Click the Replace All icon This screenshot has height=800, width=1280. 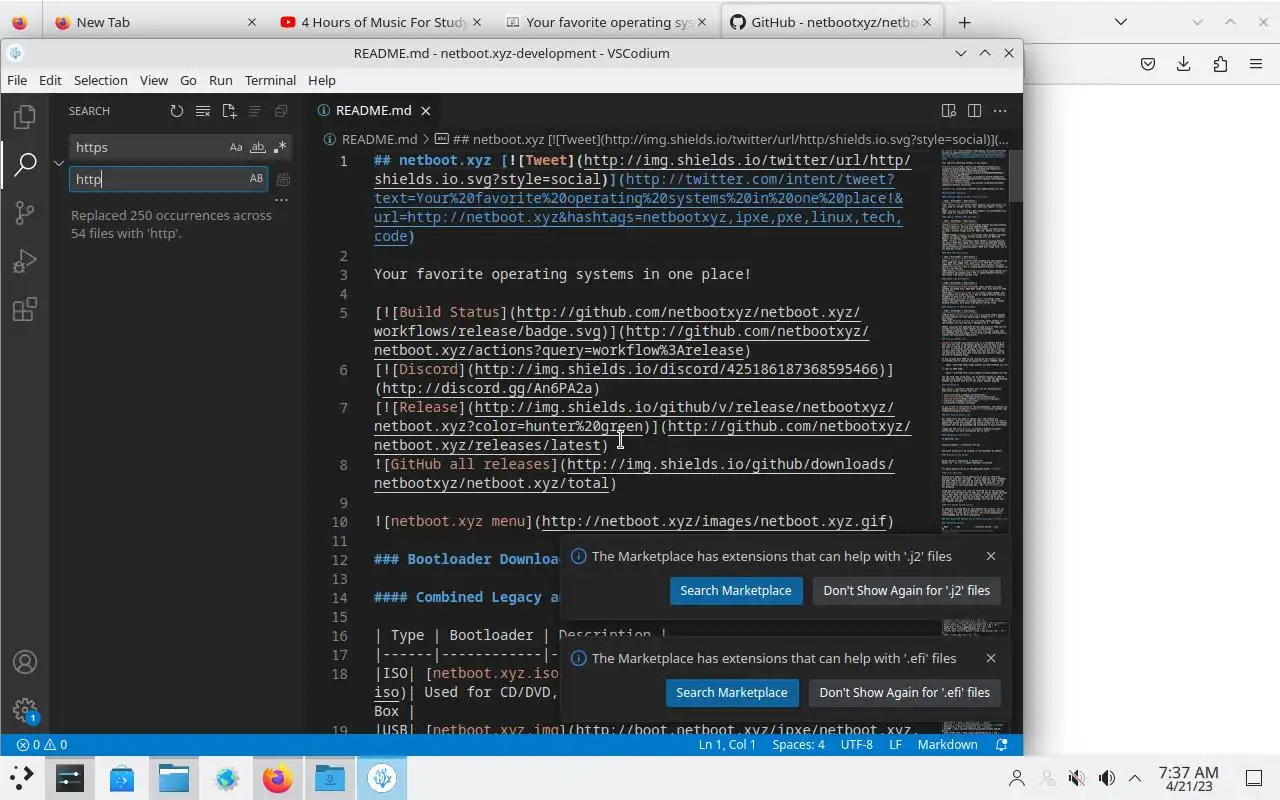tap(283, 179)
